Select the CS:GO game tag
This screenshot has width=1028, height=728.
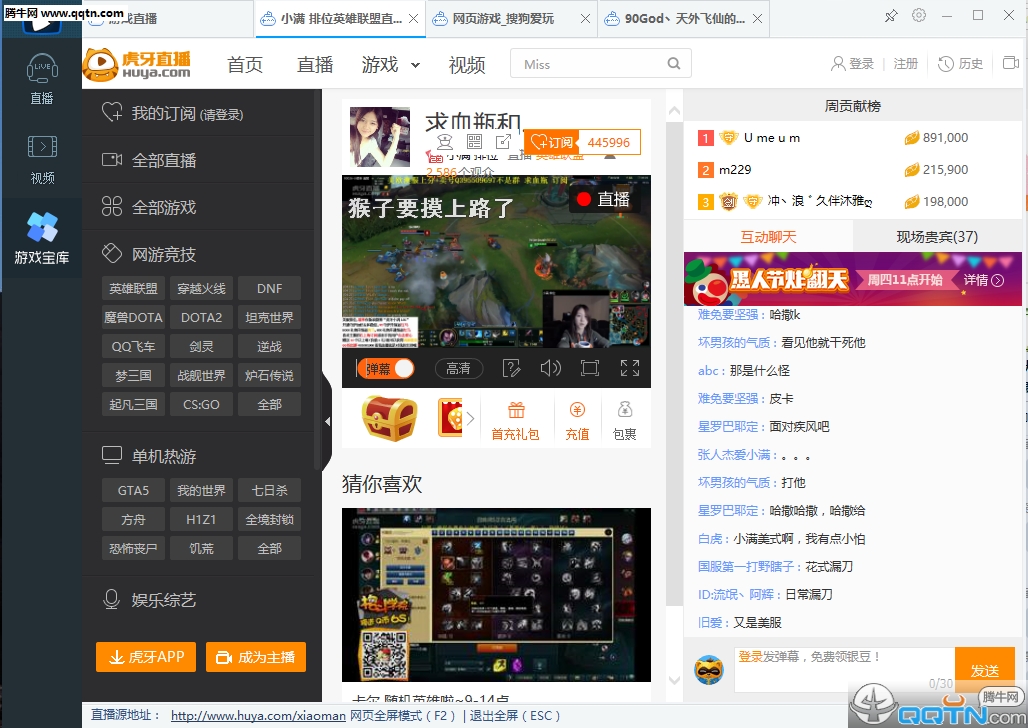(201, 404)
